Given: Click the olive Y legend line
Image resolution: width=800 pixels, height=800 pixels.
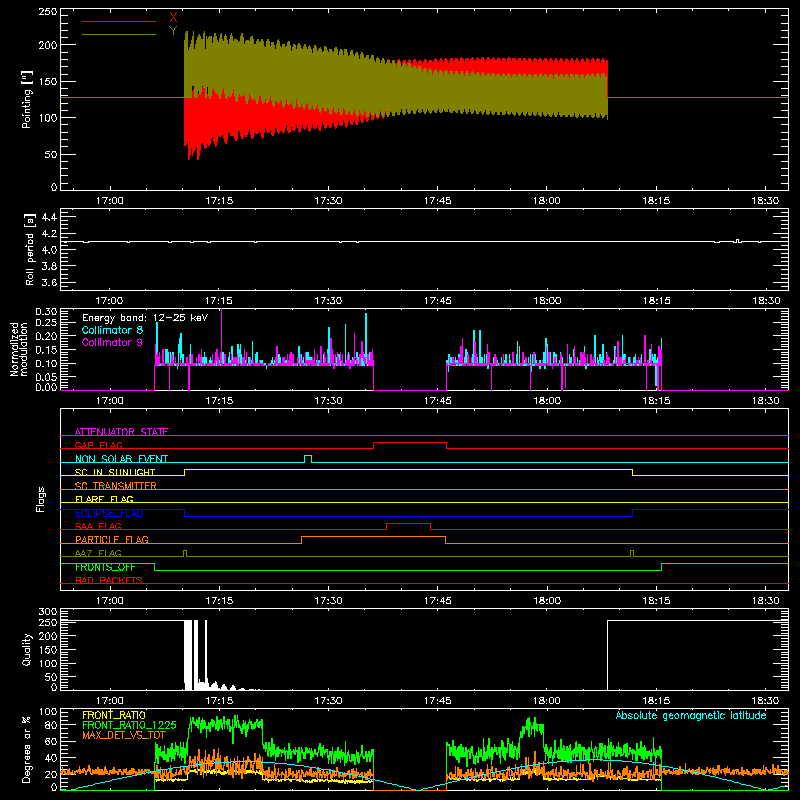Looking at the screenshot, I should 119,34.
